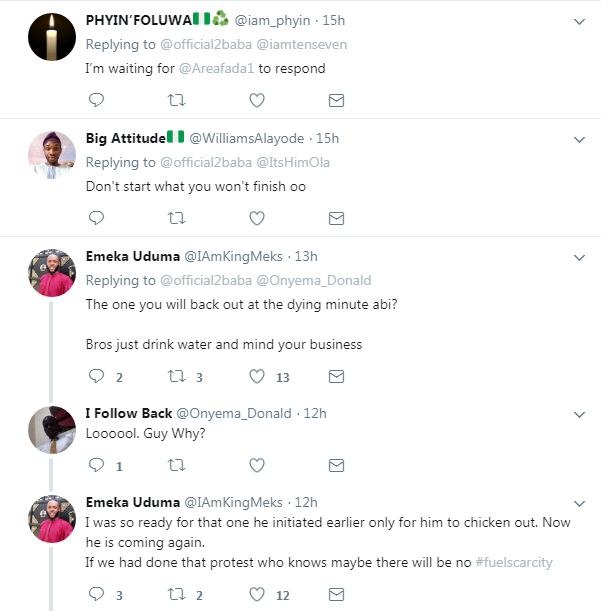Open Big Attitude's profile picture

[52, 155]
